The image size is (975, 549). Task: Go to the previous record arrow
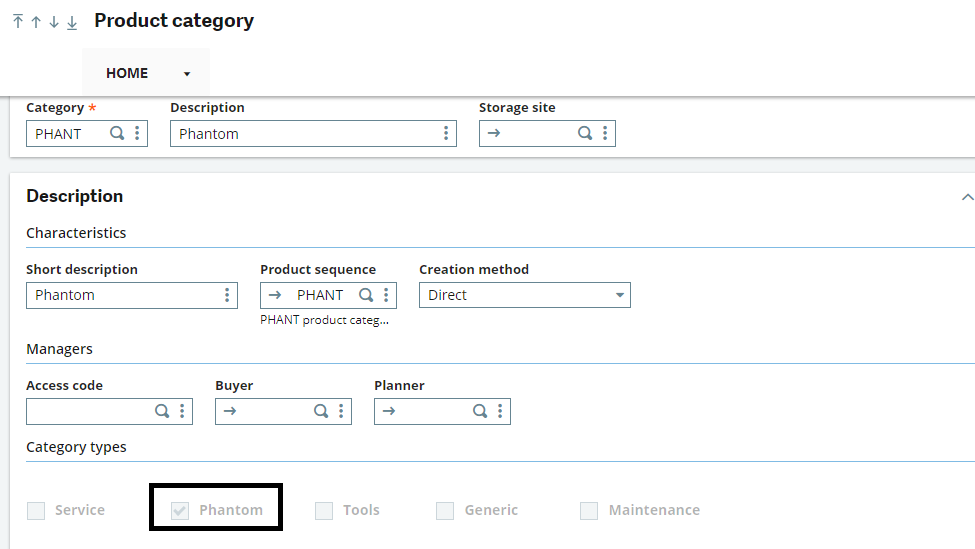pyautogui.click(x=36, y=22)
